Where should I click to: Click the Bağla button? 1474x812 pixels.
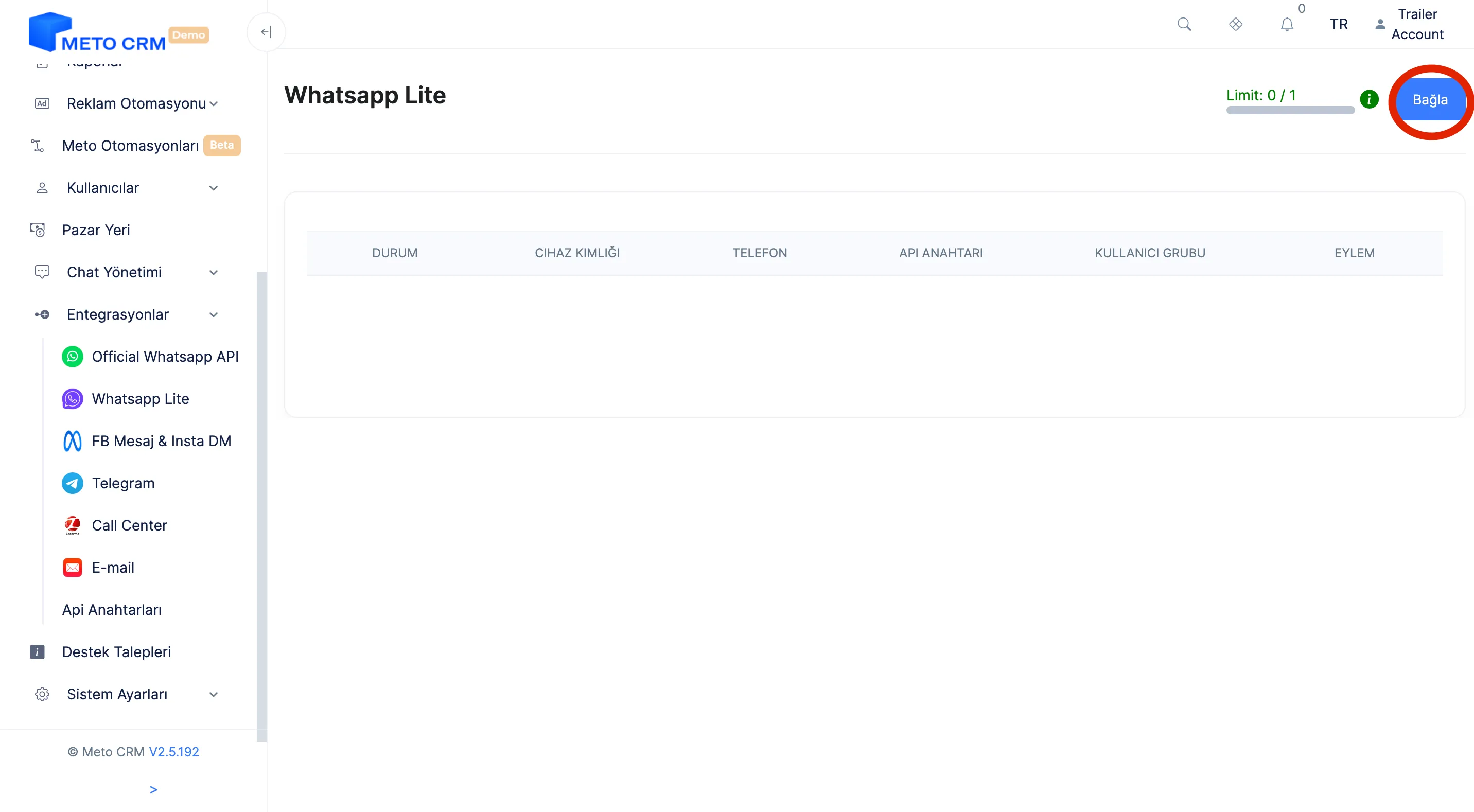pos(1430,99)
